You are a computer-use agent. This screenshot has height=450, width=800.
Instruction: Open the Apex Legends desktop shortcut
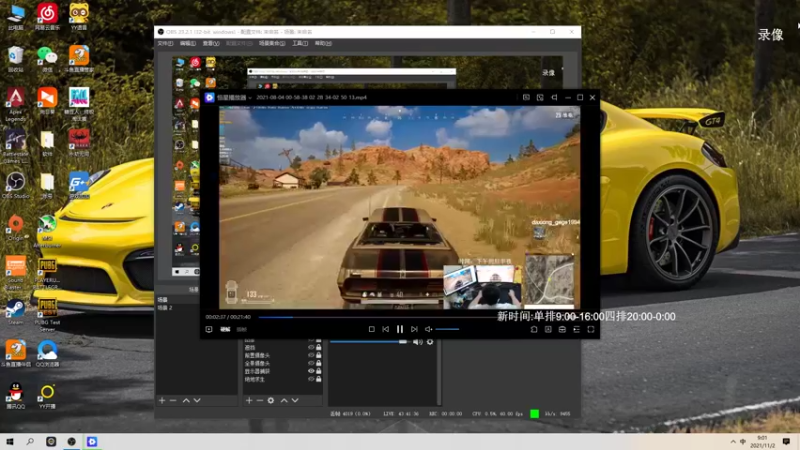coord(15,104)
